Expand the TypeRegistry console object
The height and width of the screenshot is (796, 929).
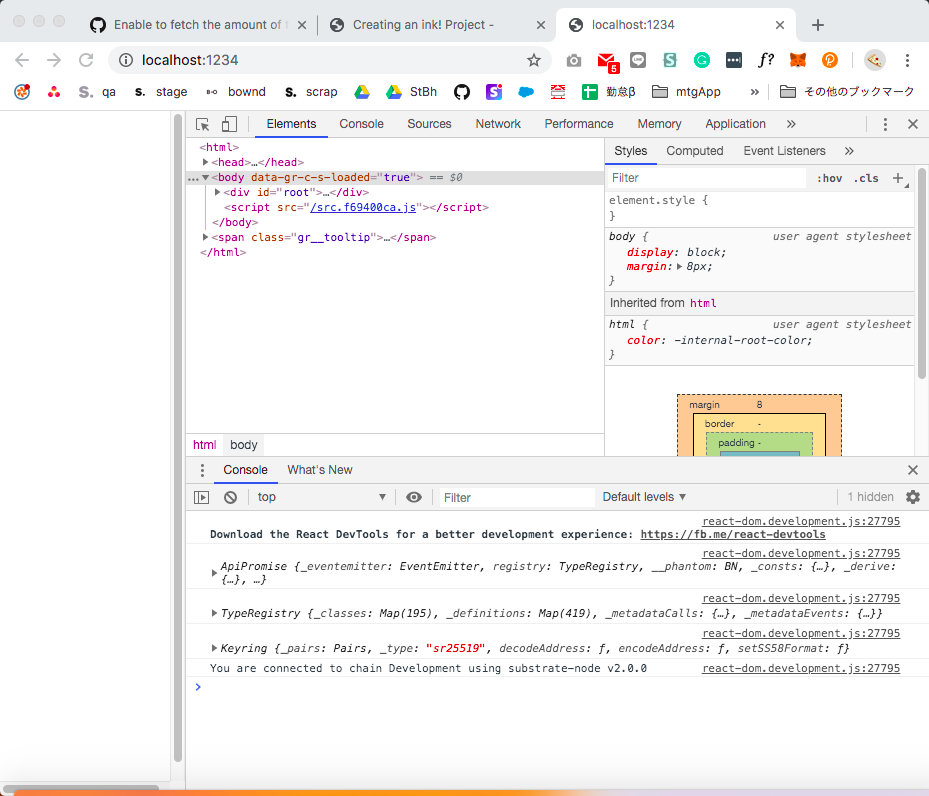pos(214,613)
